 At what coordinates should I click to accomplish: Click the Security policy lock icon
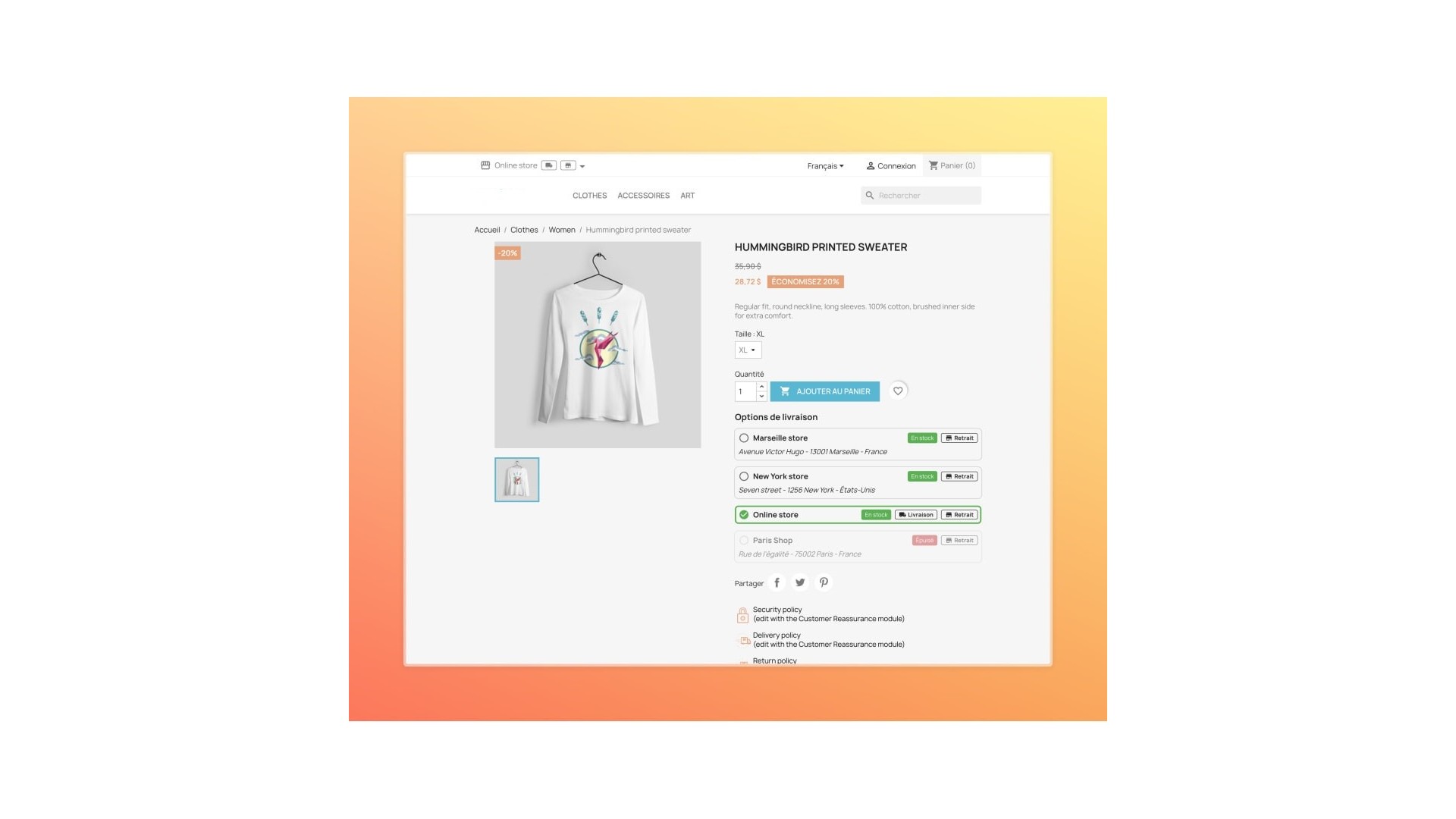pyautogui.click(x=742, y=615)
